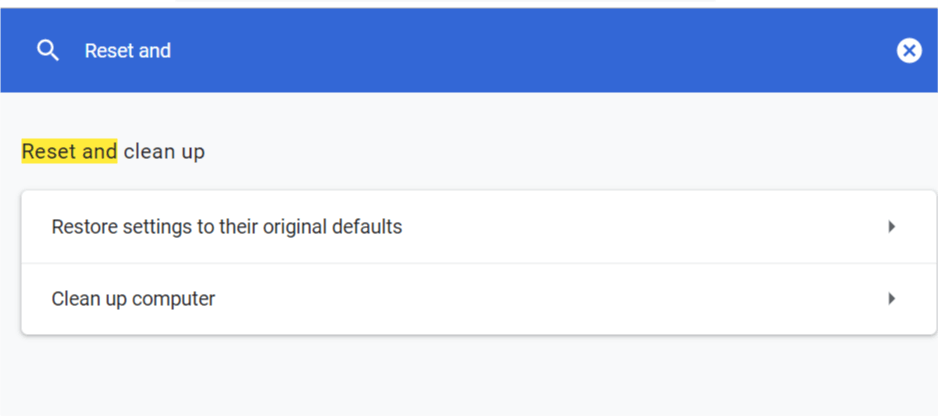This screenshot has width=938, height=416.
Task: Expand arrow beside Clean up computer
Action: tap(892, 298)
